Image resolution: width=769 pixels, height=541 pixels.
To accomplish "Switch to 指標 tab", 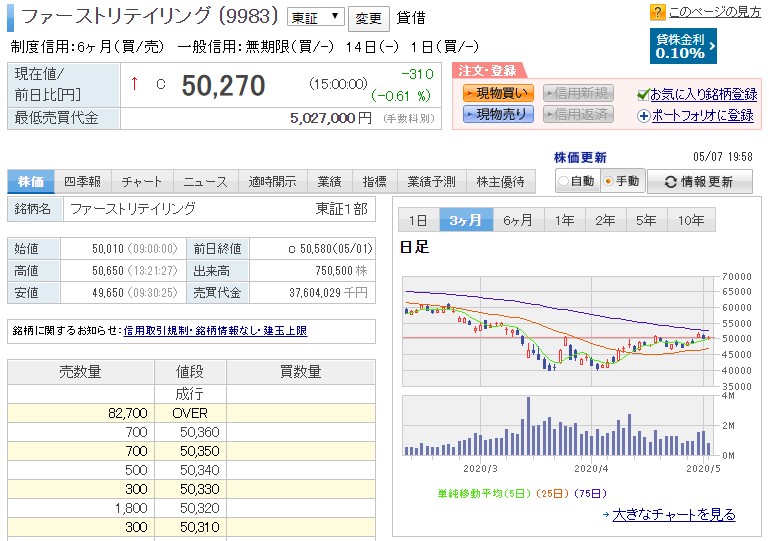I will 374,181.
